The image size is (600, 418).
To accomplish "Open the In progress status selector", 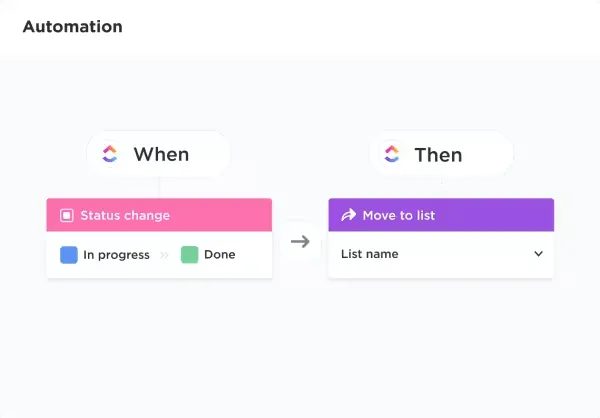I will 105,255.
